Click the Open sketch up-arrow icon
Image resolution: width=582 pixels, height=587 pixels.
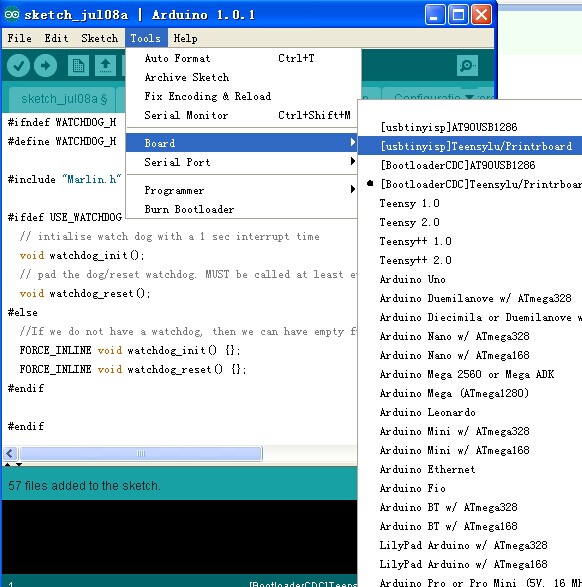(105, 66)
